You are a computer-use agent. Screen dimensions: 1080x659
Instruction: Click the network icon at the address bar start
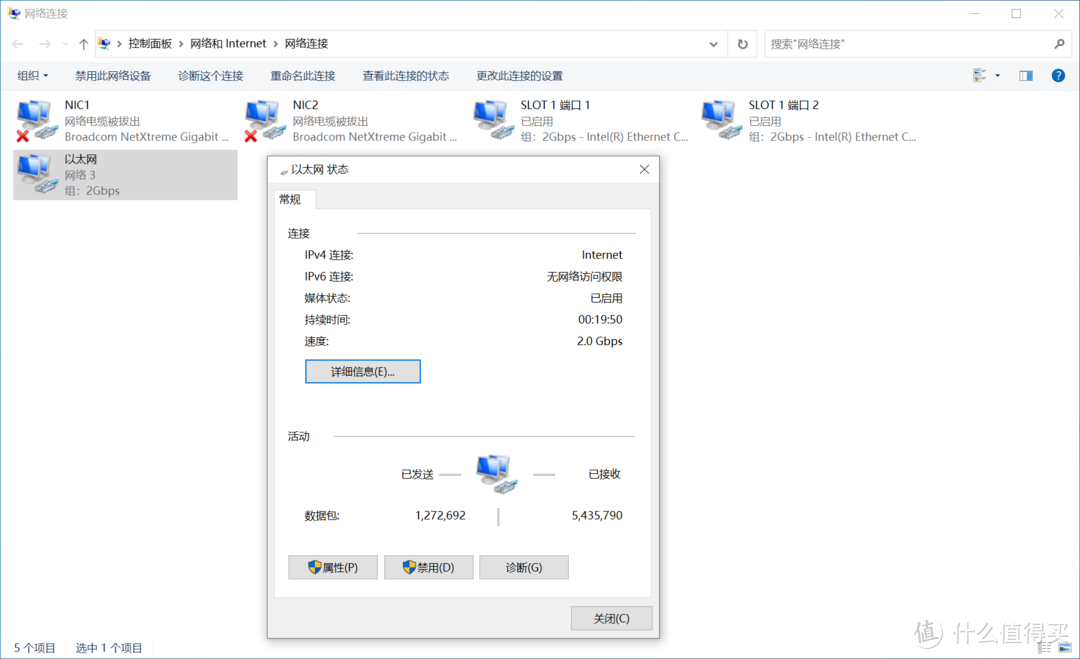point(104,43)
